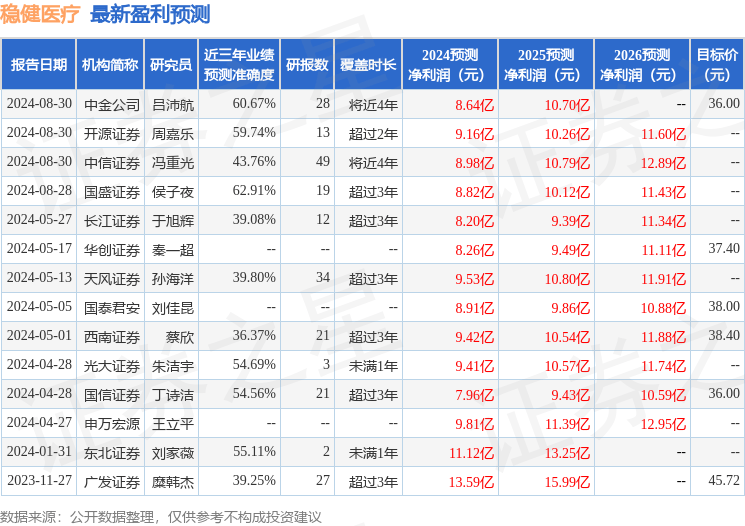Viewport: 745px width, 526px height.
Task: Click target price 38.00
Action: [x=724, y=306]
